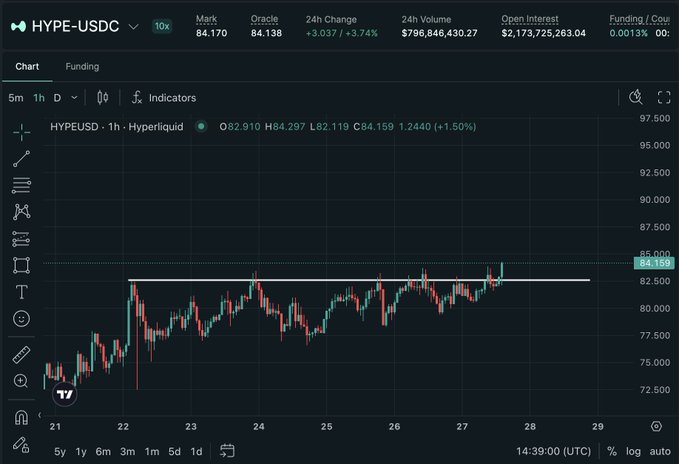
Task: Set range to 1d
Action: pos(196,451)
